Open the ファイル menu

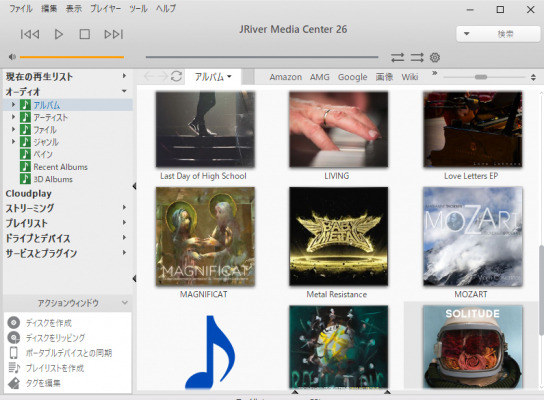[21, 8]
